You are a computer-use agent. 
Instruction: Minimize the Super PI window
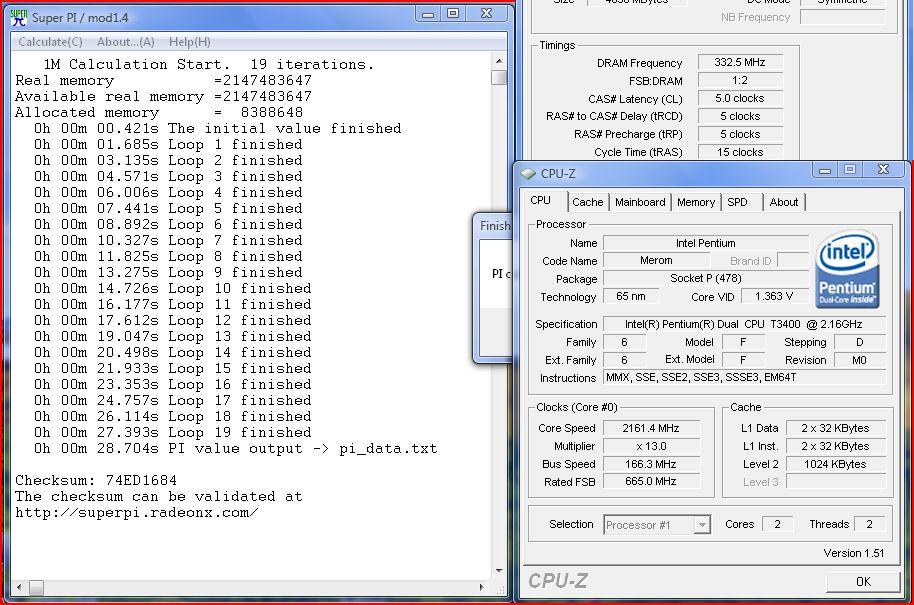tap(428, 14)
